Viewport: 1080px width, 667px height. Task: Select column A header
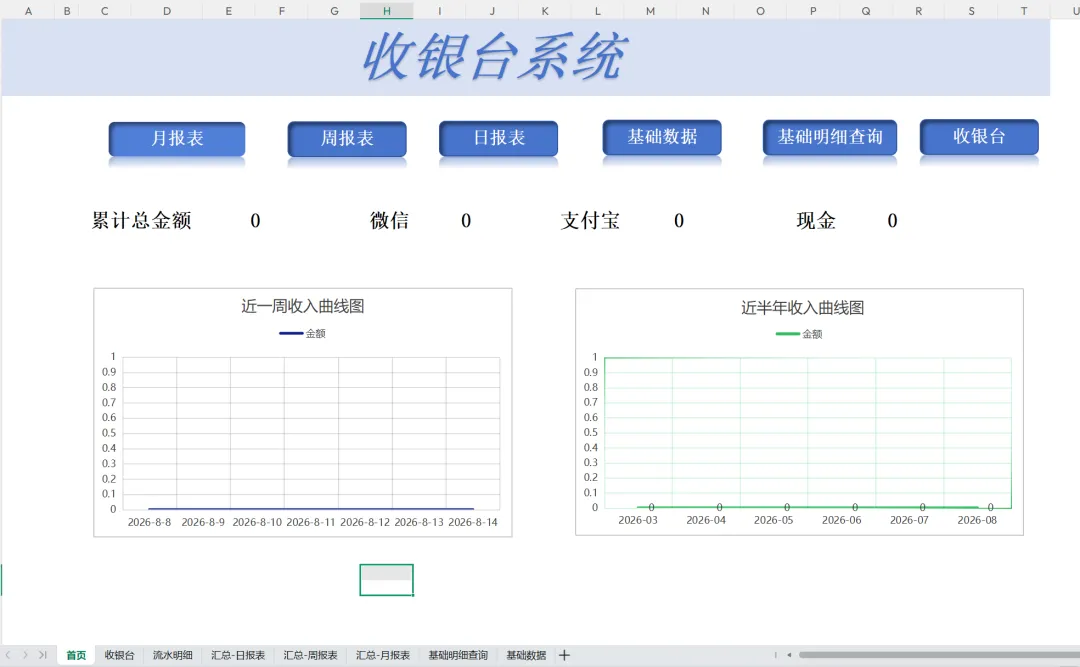click(28, 11)
